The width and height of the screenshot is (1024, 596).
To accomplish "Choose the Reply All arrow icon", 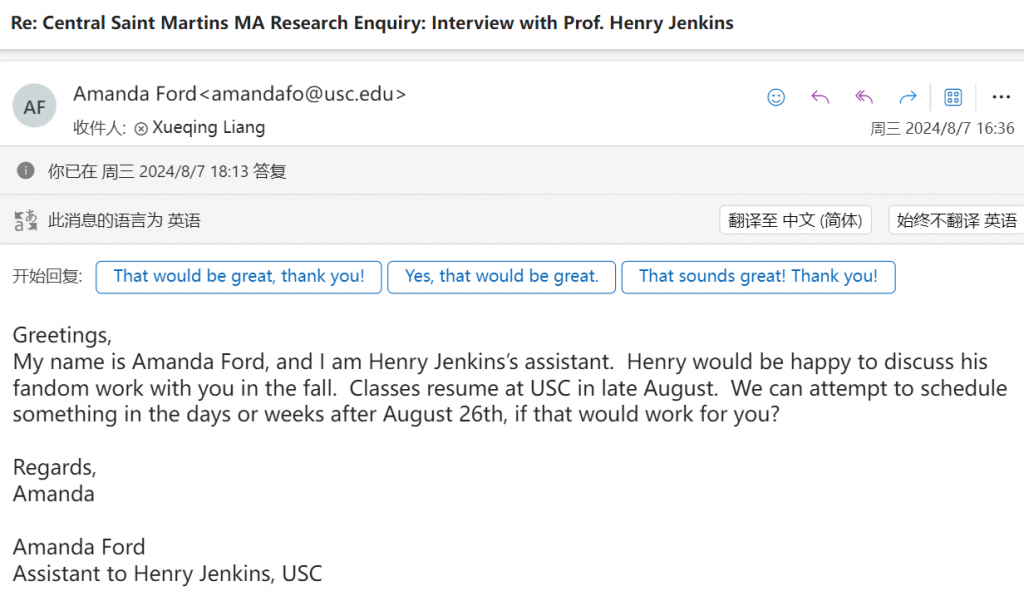I will pos(864,97).
